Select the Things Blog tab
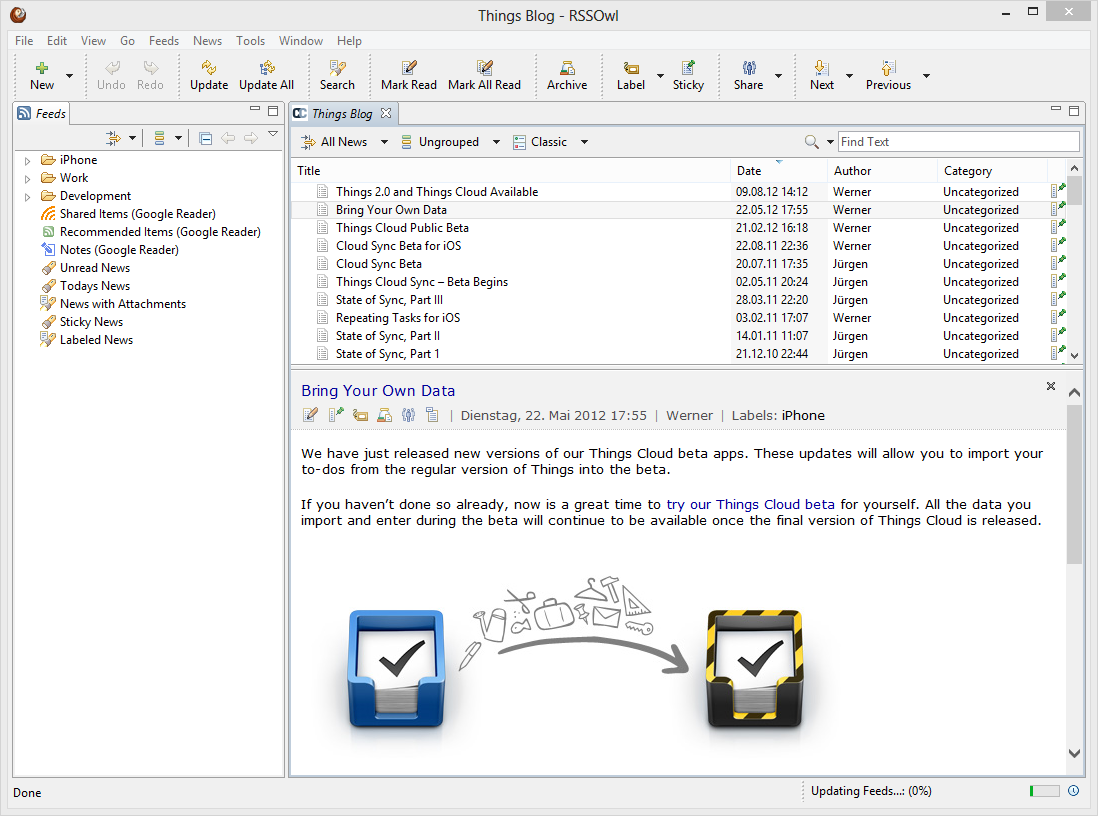This screenshot has width=1098, height=816. 342,113
